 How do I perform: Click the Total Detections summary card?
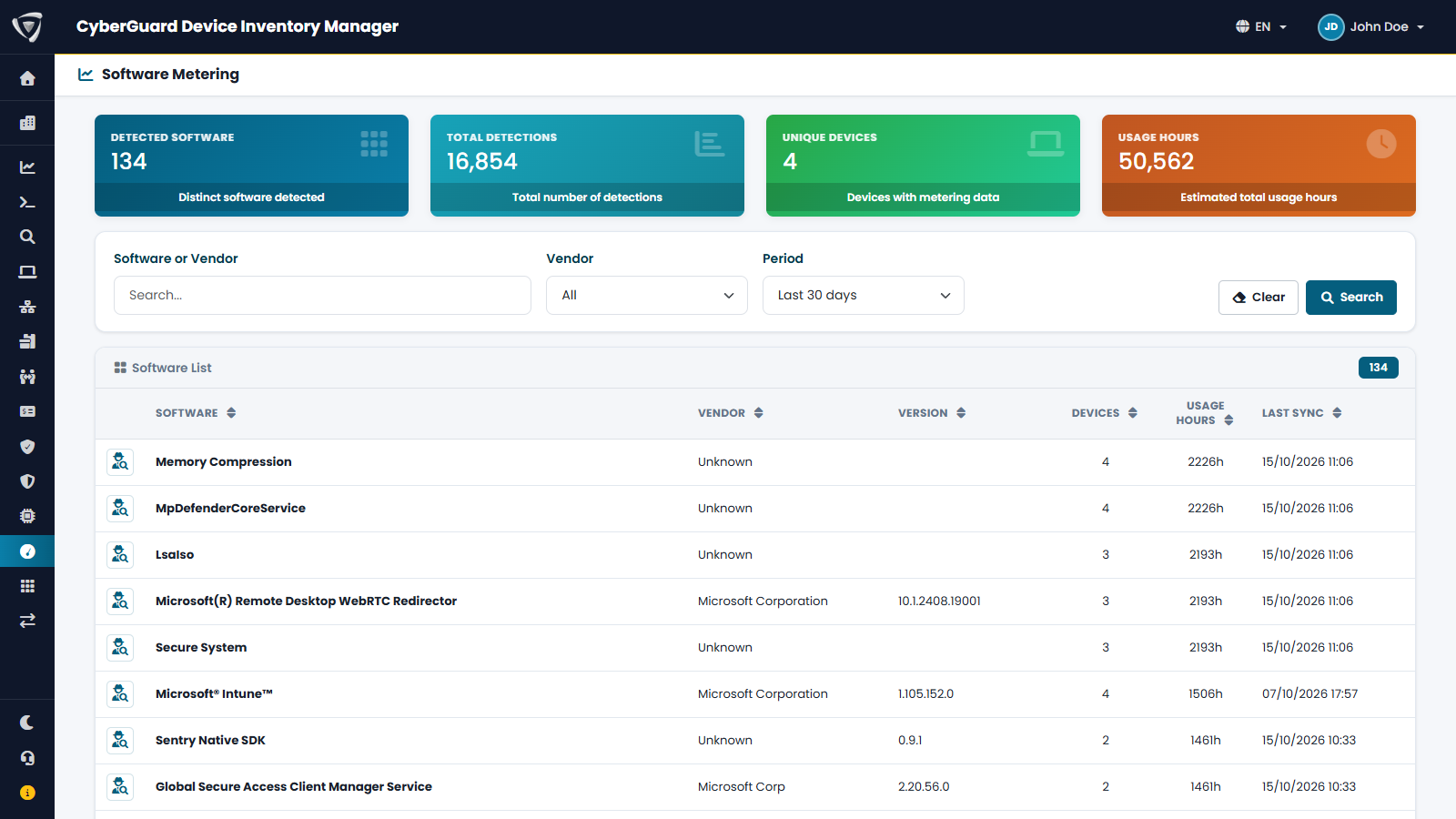(x=587, y=166)
